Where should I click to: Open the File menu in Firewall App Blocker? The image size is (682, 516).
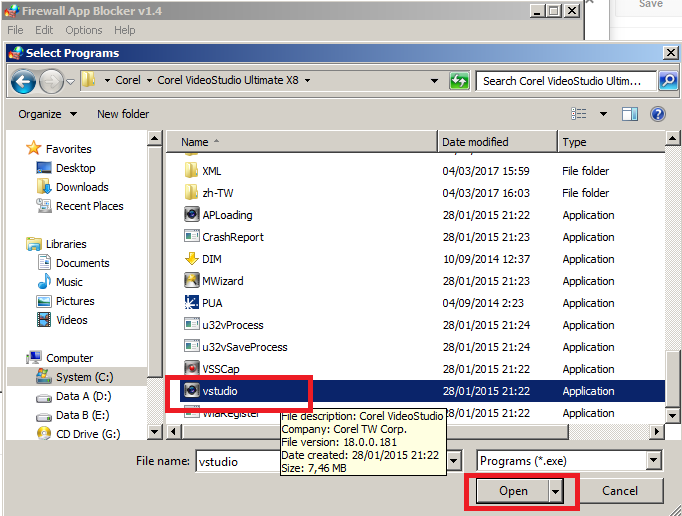coord(15,30)
